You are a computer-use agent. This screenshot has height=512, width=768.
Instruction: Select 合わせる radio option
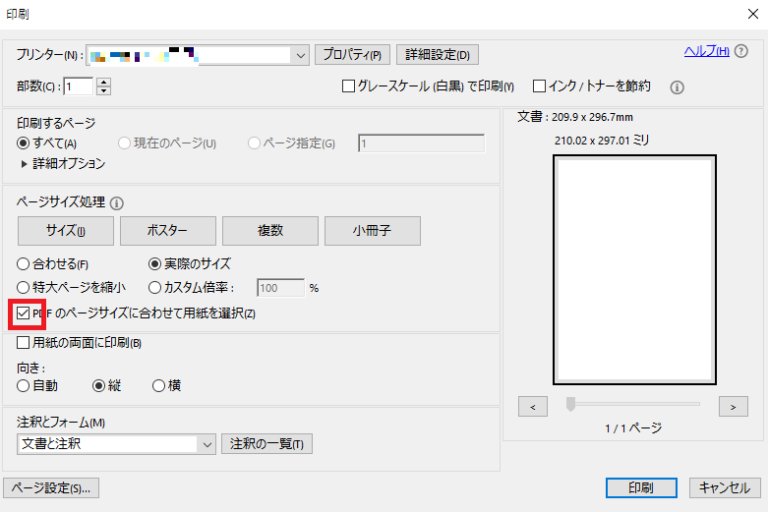[x=25, y=265]
